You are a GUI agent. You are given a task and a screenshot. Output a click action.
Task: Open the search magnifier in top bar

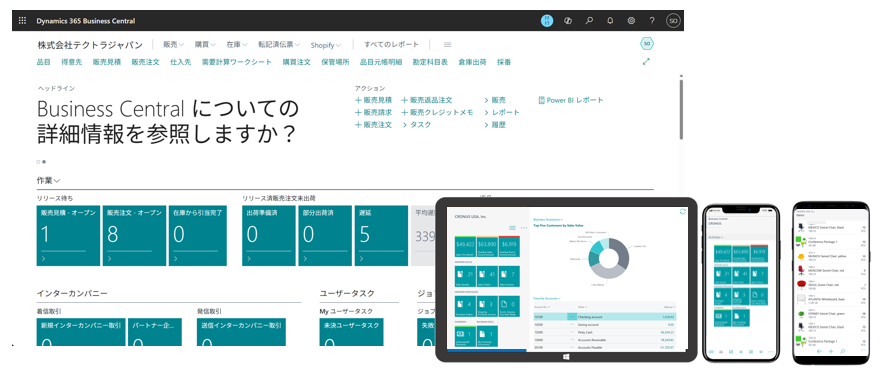tap(589, 21)
